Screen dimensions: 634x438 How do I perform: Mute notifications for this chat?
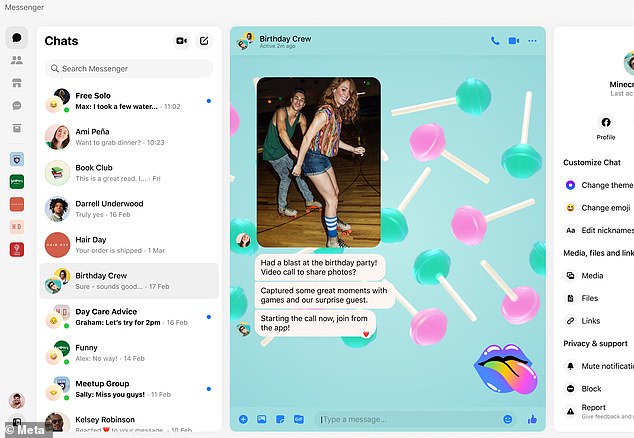point(604,366)
